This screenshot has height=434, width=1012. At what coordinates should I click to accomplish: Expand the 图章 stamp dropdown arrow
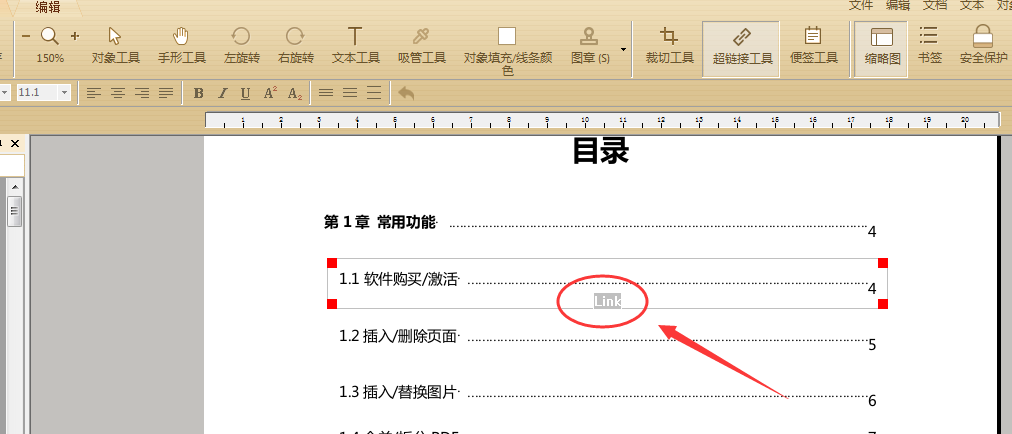coord(623,49)
